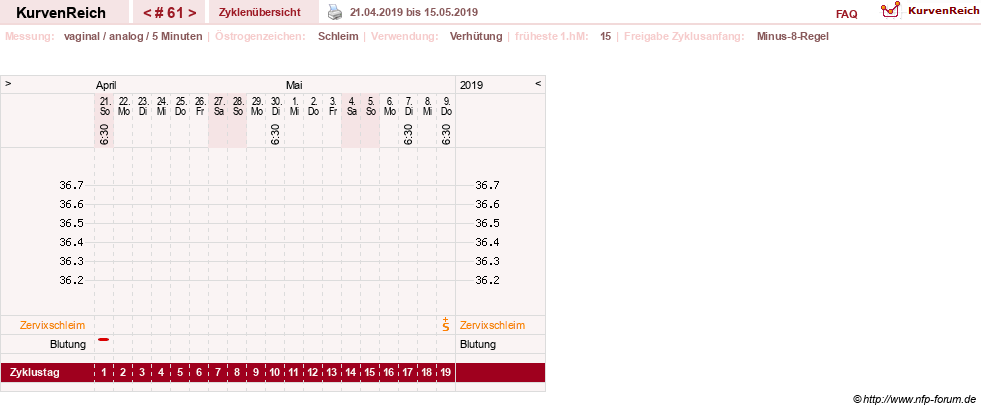
Task: Expand chart with left '>' arrow
Action: tap(8, 84)
